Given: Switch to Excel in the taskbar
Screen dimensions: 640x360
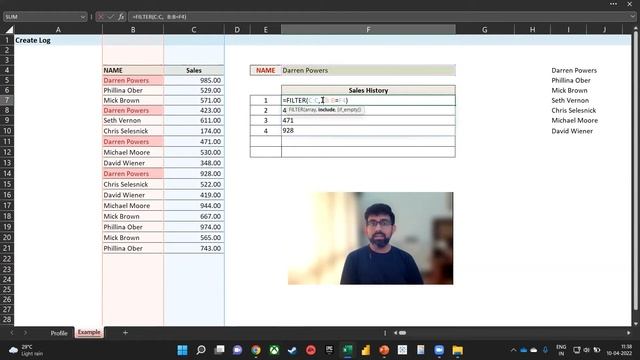Looking at the screenshot, I should point(347,350).
